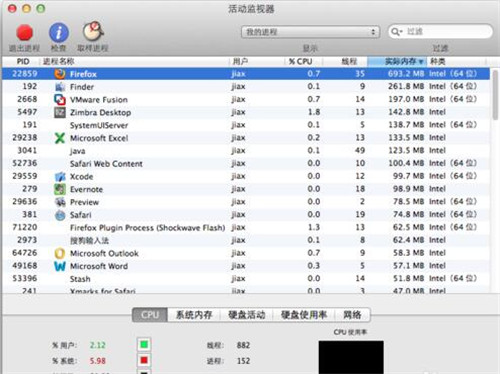Open the 硬盘活动 tab

pyautogui.click(x=247, y=315)
